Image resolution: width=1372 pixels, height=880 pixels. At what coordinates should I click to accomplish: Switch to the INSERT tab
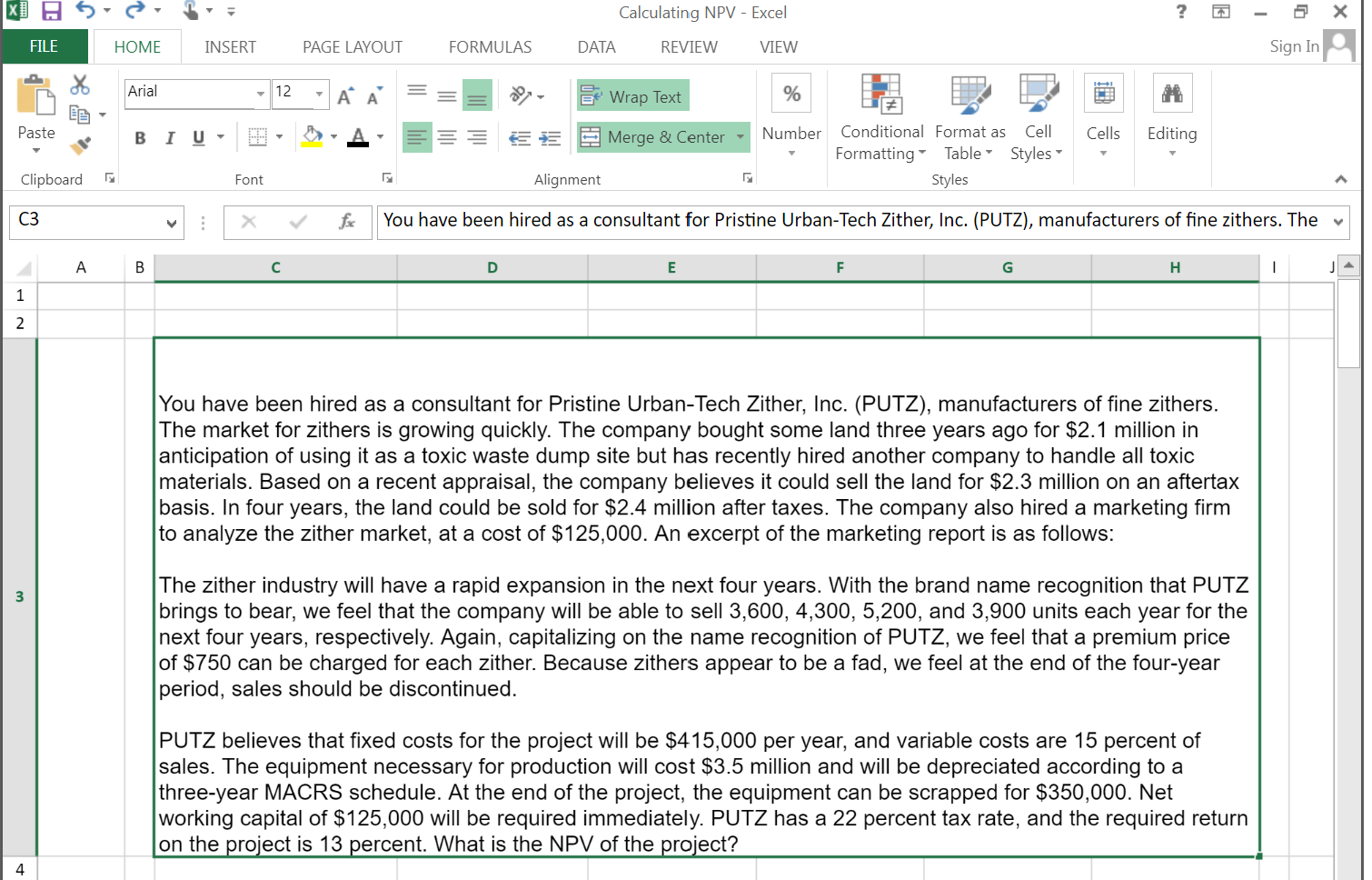click(230, 47)
